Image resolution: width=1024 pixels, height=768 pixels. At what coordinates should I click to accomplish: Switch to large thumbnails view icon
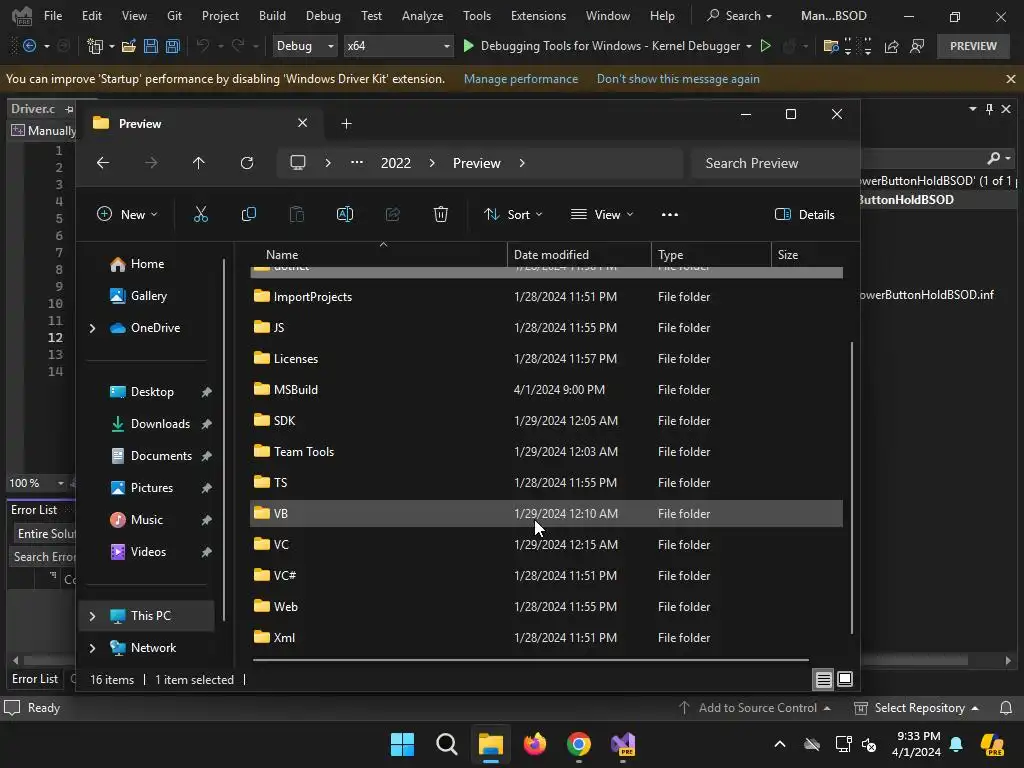click(x=845, y=680)
